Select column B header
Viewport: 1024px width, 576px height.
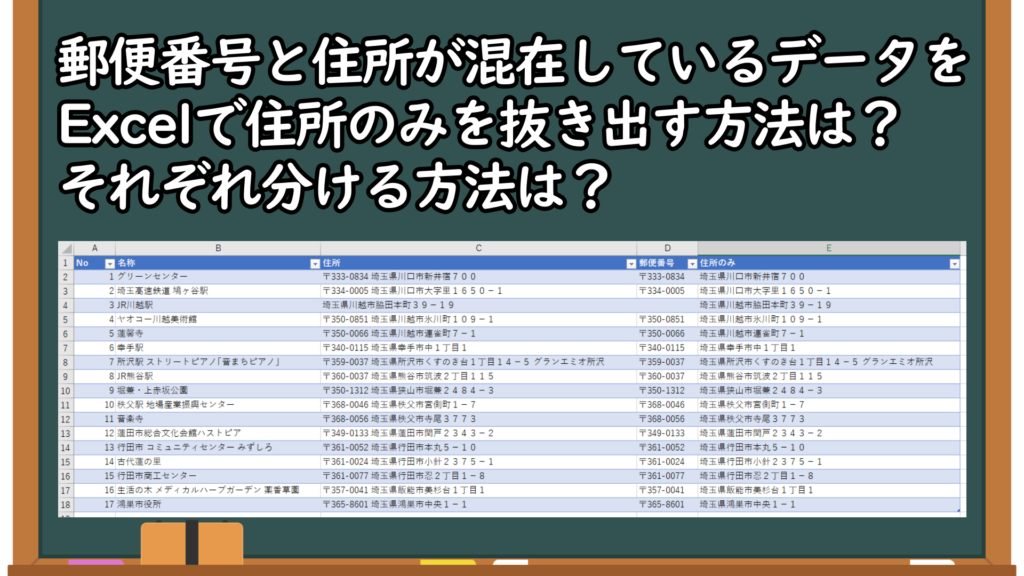coord(217,248)
